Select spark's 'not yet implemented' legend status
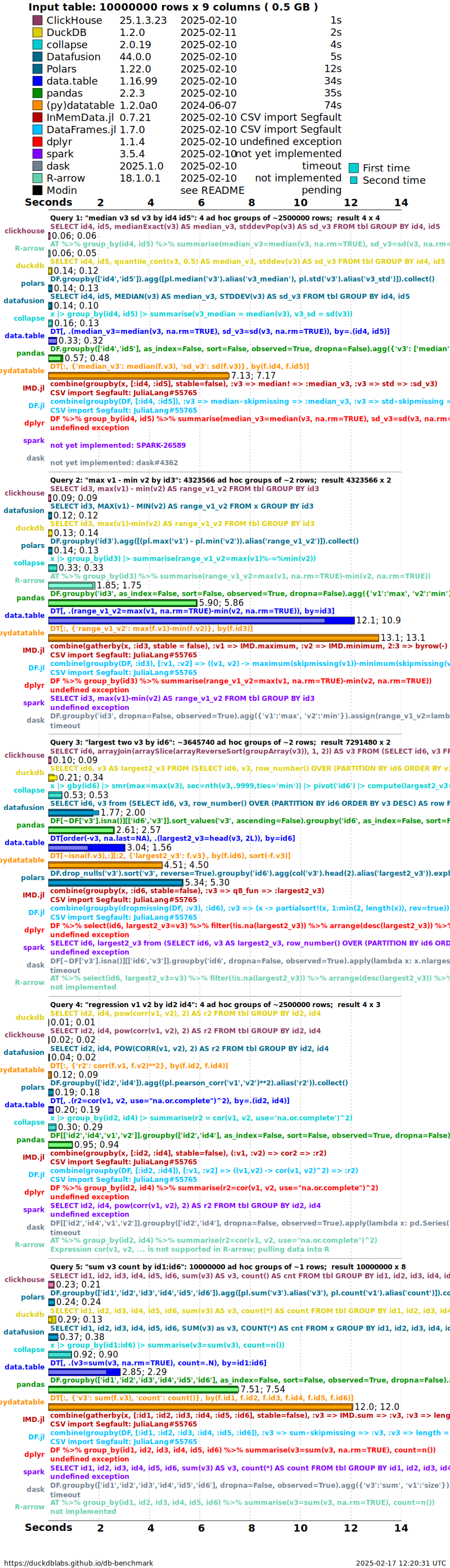 click(x=289, y=154)
